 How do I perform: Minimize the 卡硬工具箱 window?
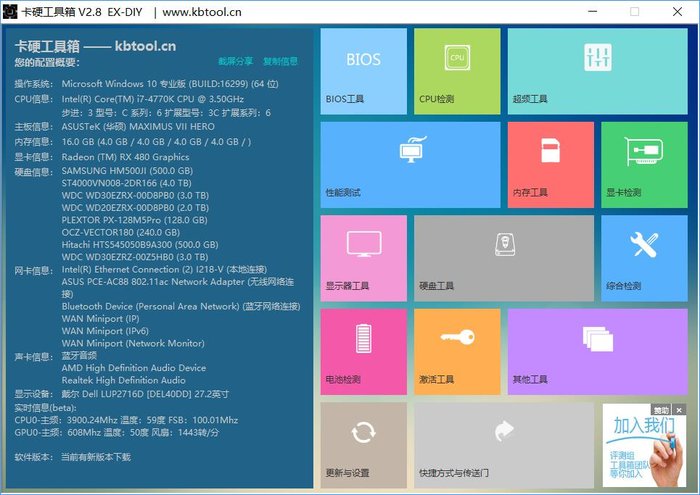(x=592, y=12)
